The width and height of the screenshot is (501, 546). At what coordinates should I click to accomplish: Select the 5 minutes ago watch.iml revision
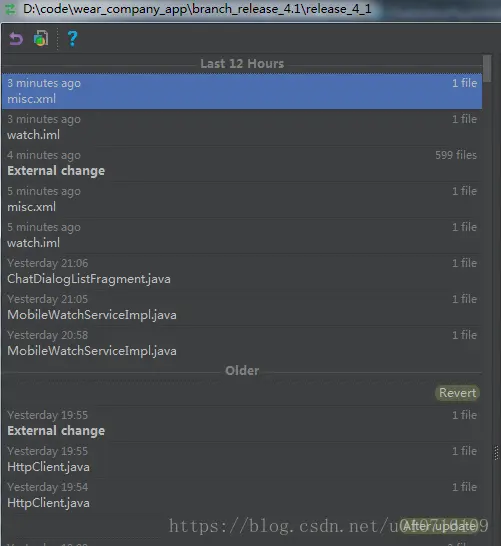point(242,235)
